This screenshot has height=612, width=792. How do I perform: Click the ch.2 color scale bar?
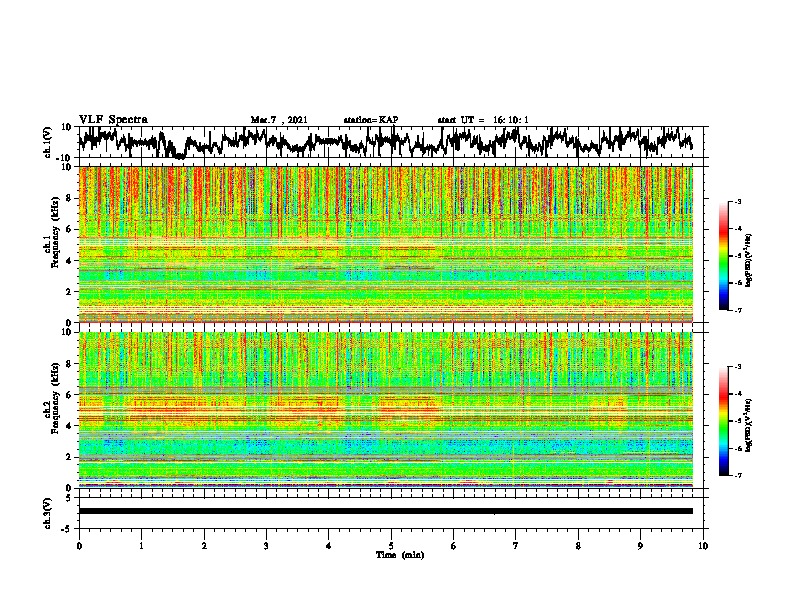click(x=723, y=421)
